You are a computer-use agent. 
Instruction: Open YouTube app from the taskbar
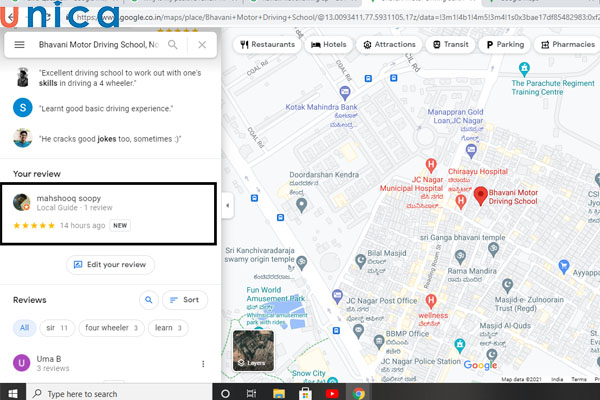pos(332,393)
